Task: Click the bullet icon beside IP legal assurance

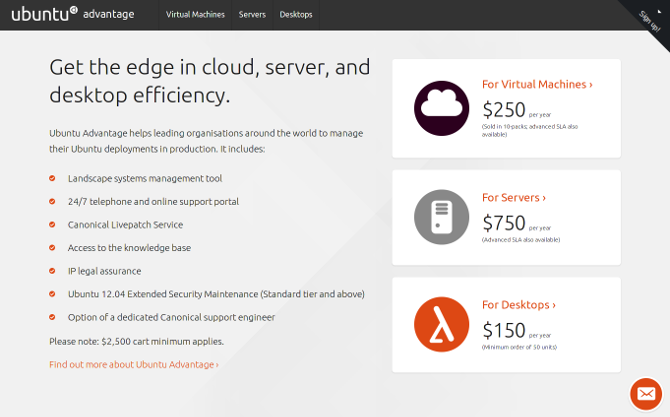Action: pos(53,271)
